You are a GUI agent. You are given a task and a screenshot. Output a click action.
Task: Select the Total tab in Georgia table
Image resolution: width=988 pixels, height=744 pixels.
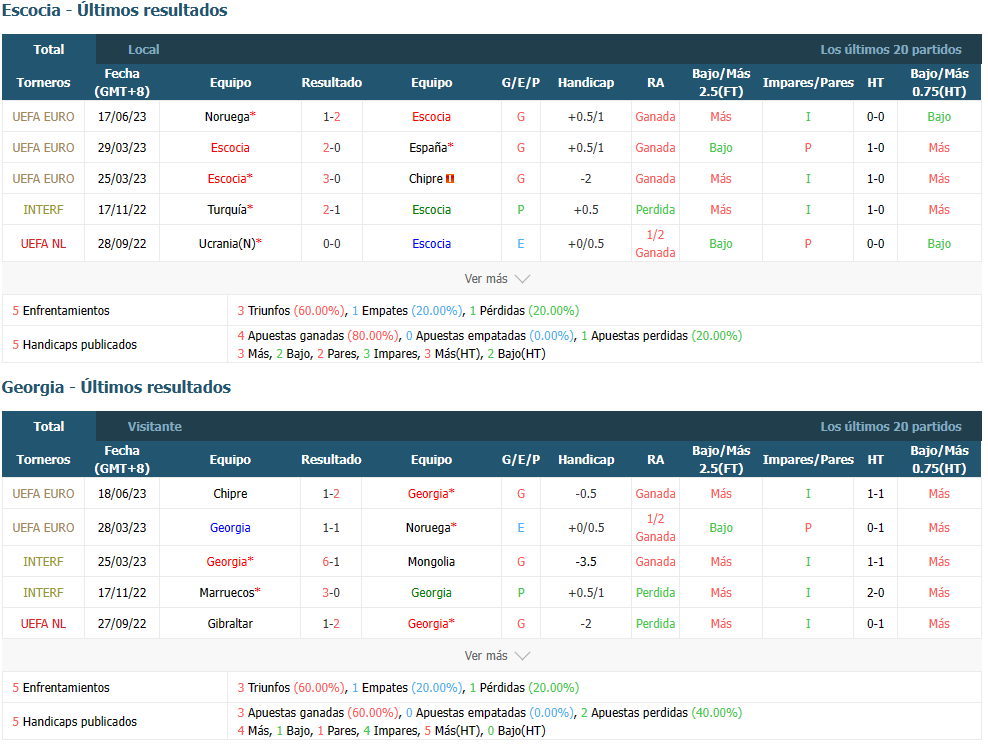[49, 426]
